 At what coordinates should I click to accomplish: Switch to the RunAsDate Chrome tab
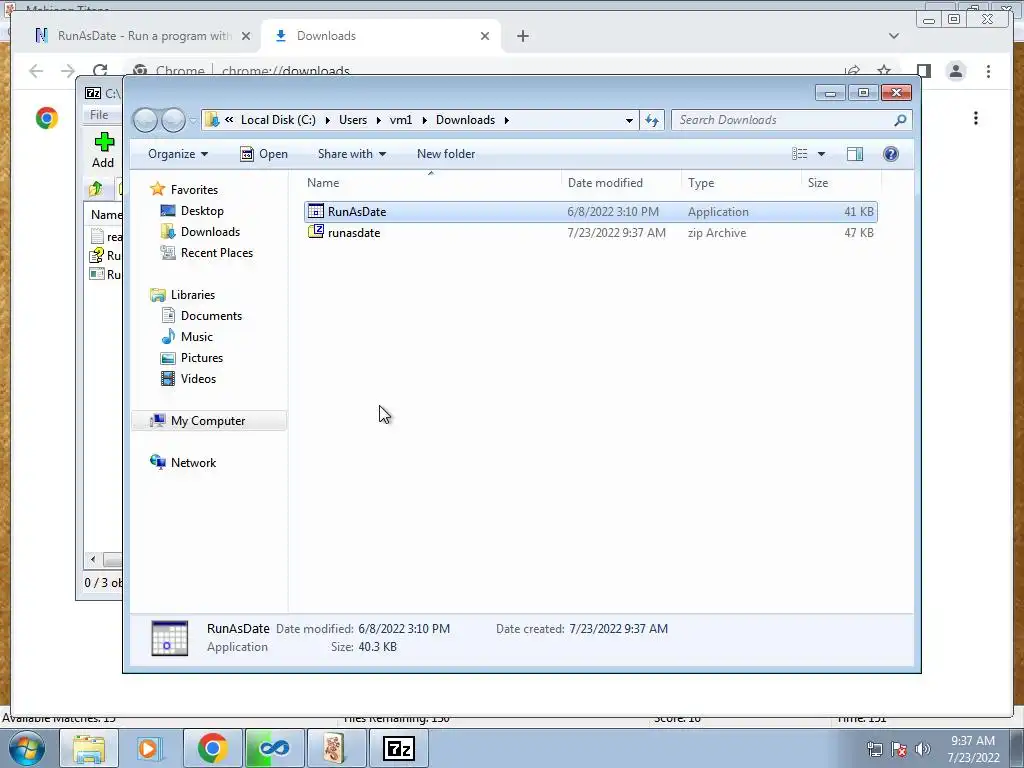142,36
